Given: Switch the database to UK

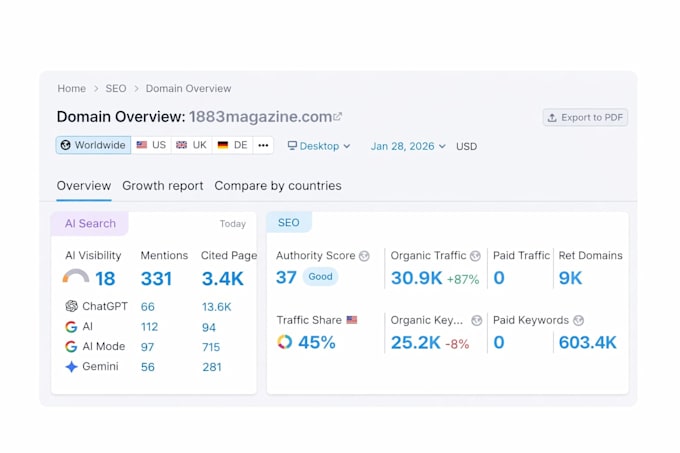Looking at the screenshot, I should 192,145.
